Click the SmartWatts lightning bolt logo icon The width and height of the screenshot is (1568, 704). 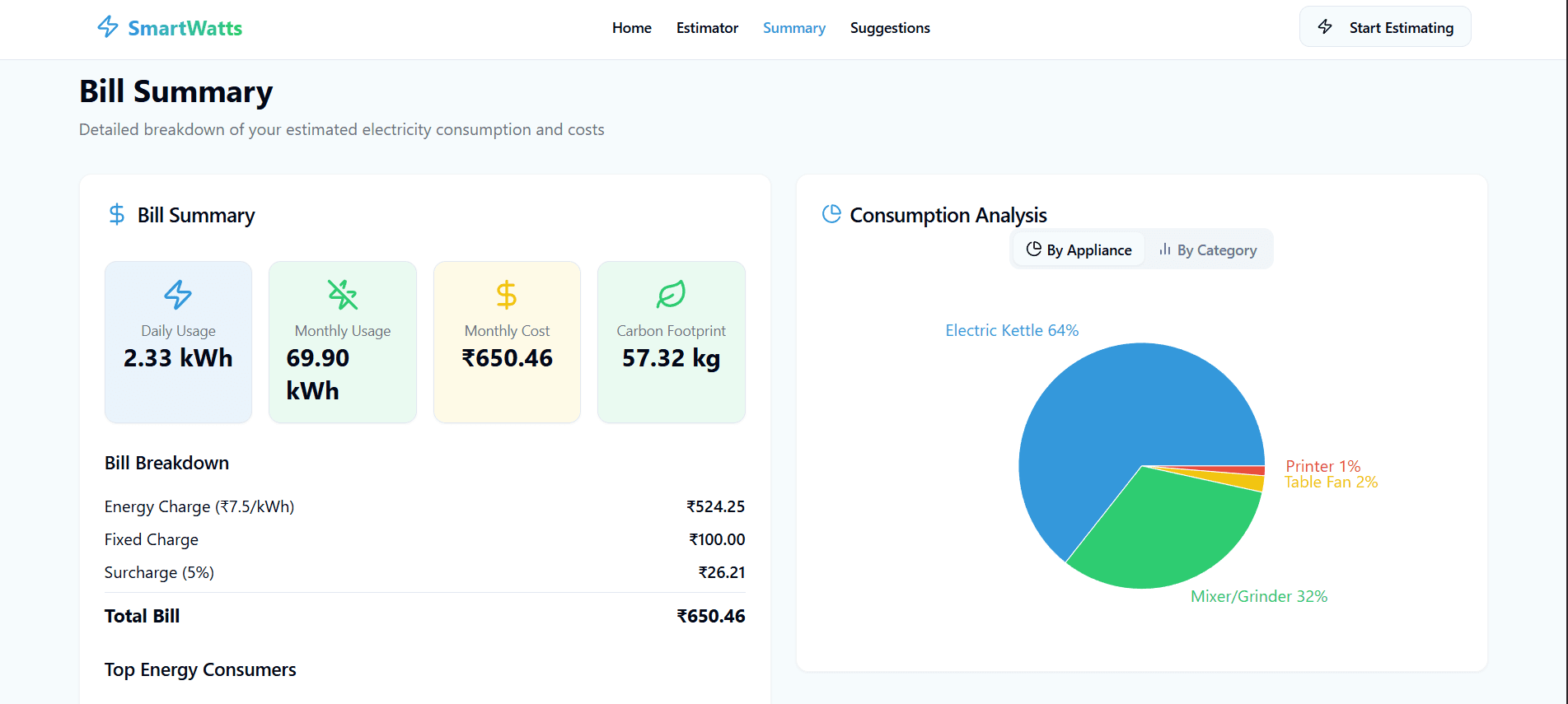coord(108,27)
